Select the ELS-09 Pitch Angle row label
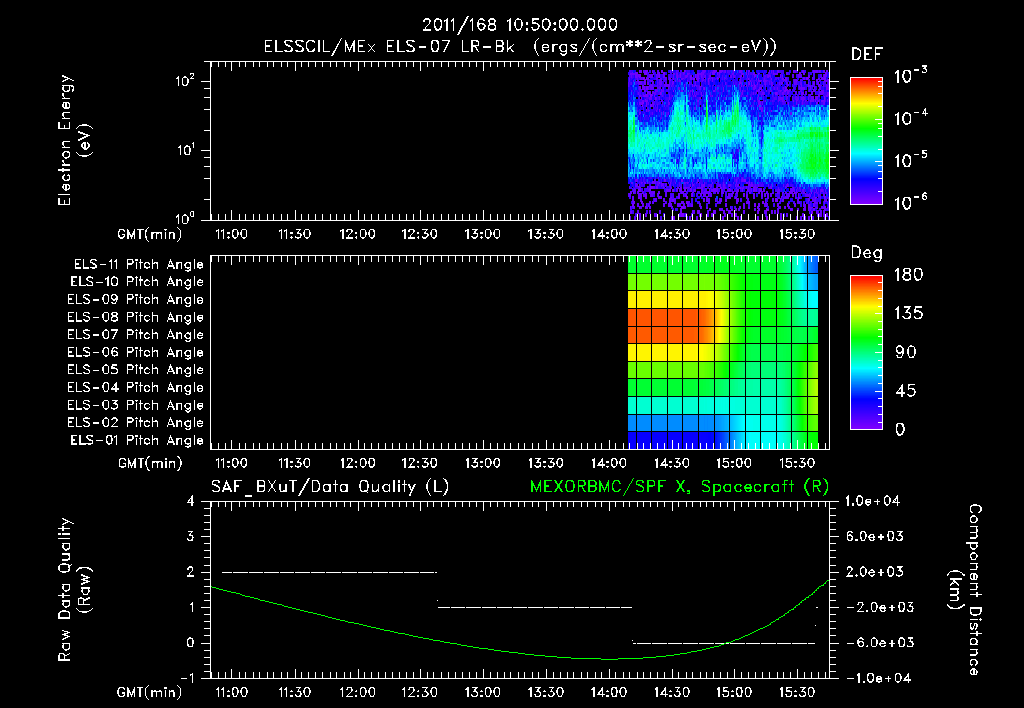Image resolution: width=1024 pixels, height=708 pixels. pos(135,300)
